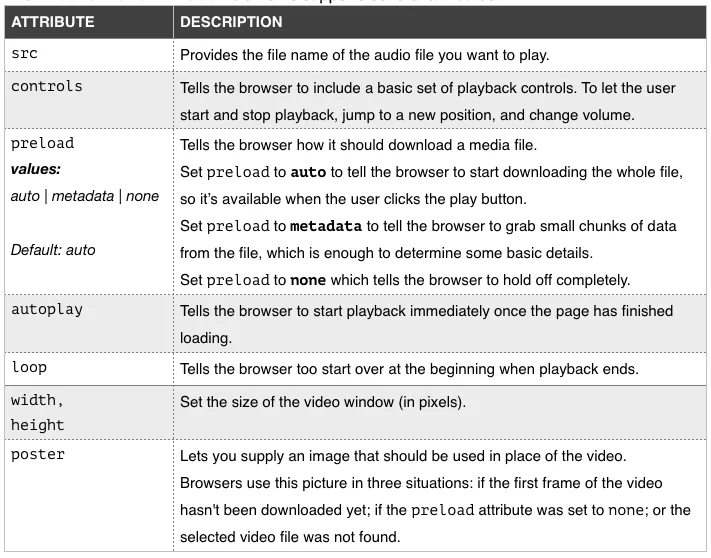This screenshot has width=711, height=558.
Task: Select the preload attribute name
Action: coord(43,144)
